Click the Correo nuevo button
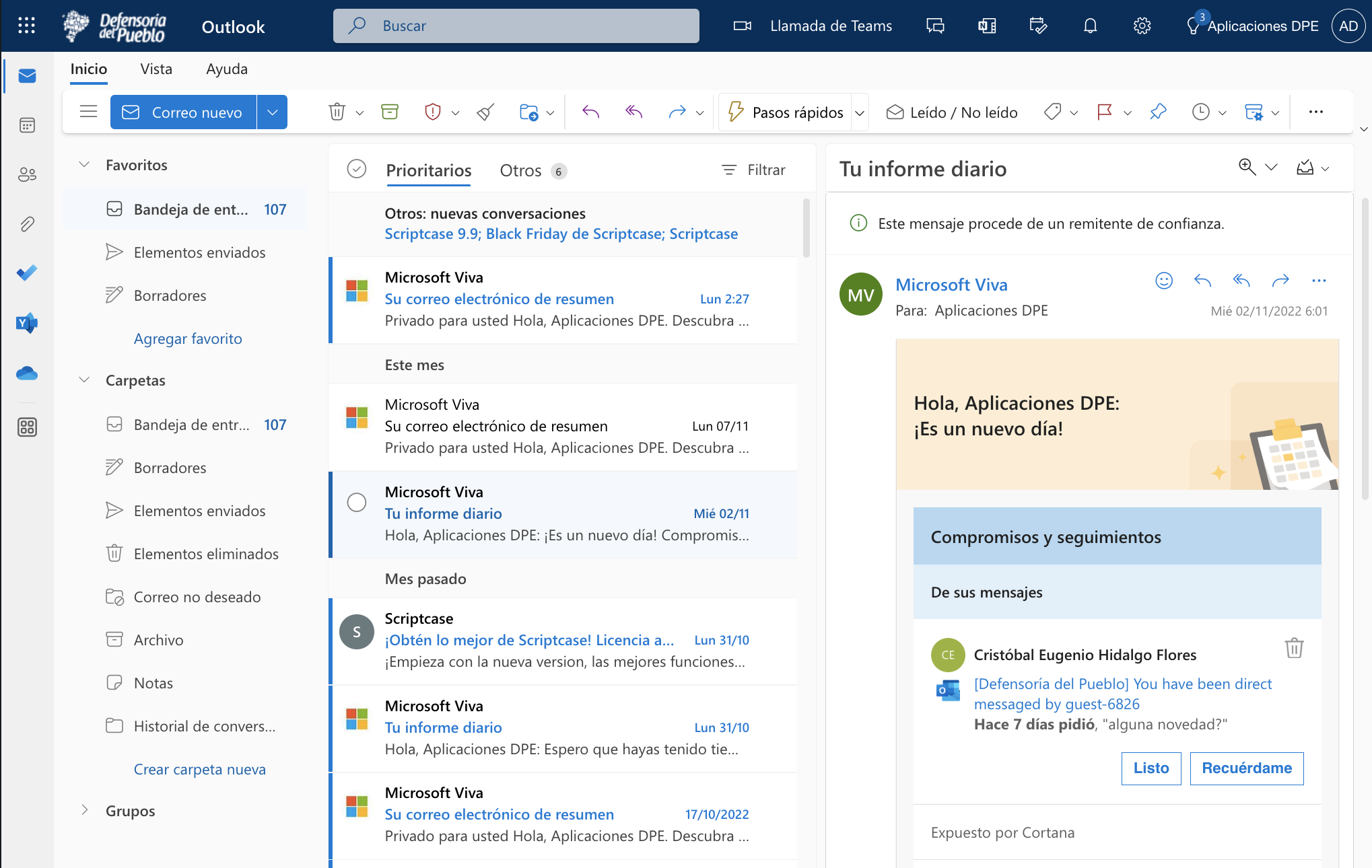Image resolution: width=1372 pixels, height=868 pixels. pyautogui.click(x=183, y=112)
